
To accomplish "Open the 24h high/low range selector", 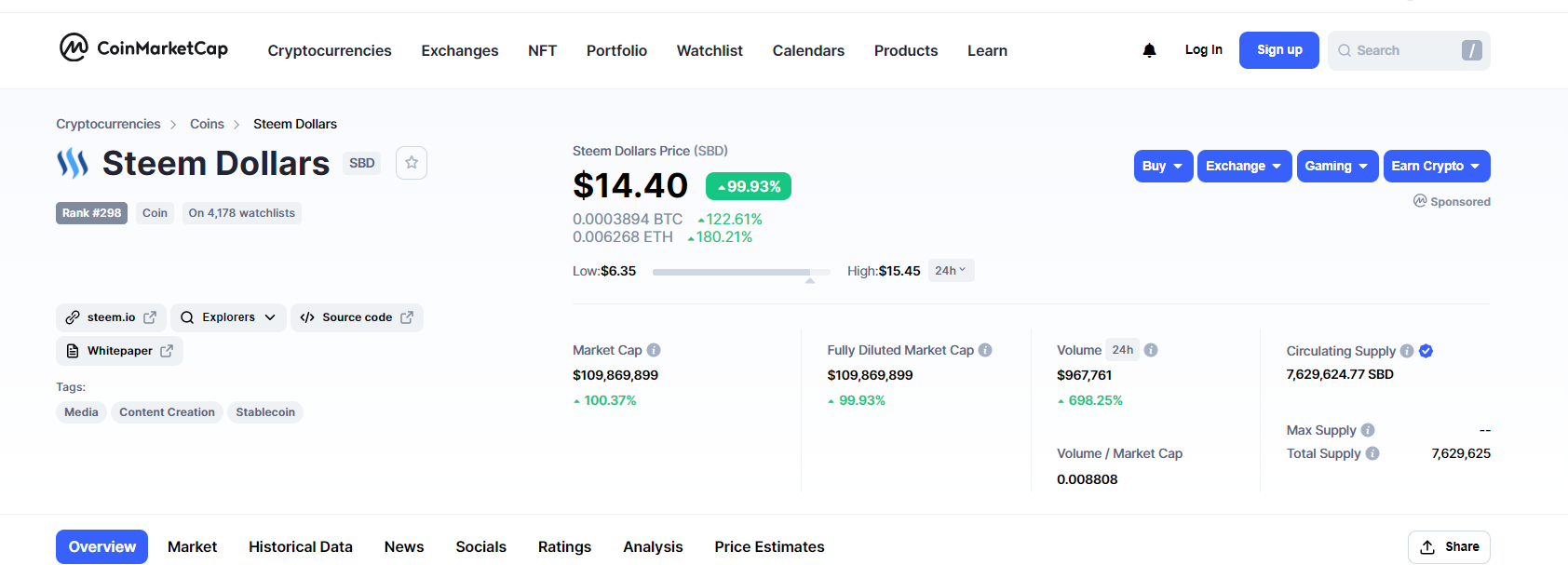I will [x=951, y=271].
